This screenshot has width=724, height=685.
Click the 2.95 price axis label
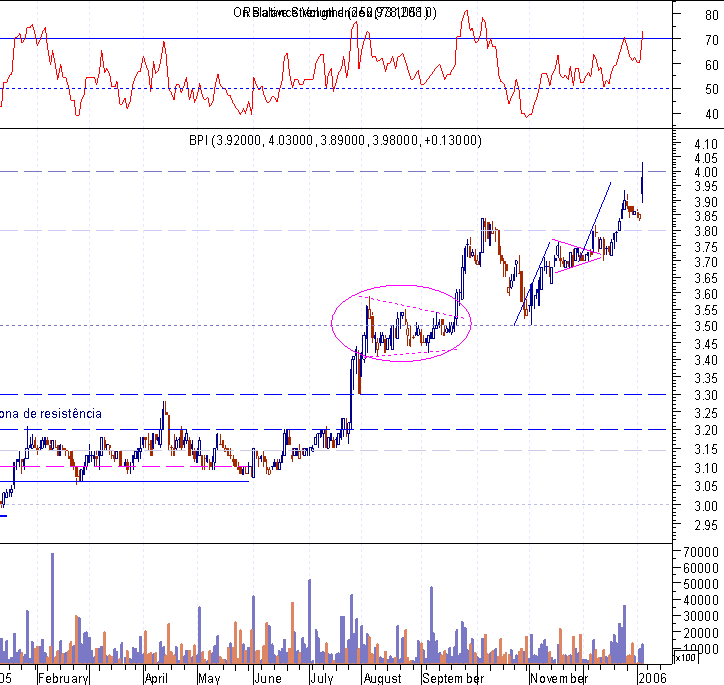[x=706, y=525]
